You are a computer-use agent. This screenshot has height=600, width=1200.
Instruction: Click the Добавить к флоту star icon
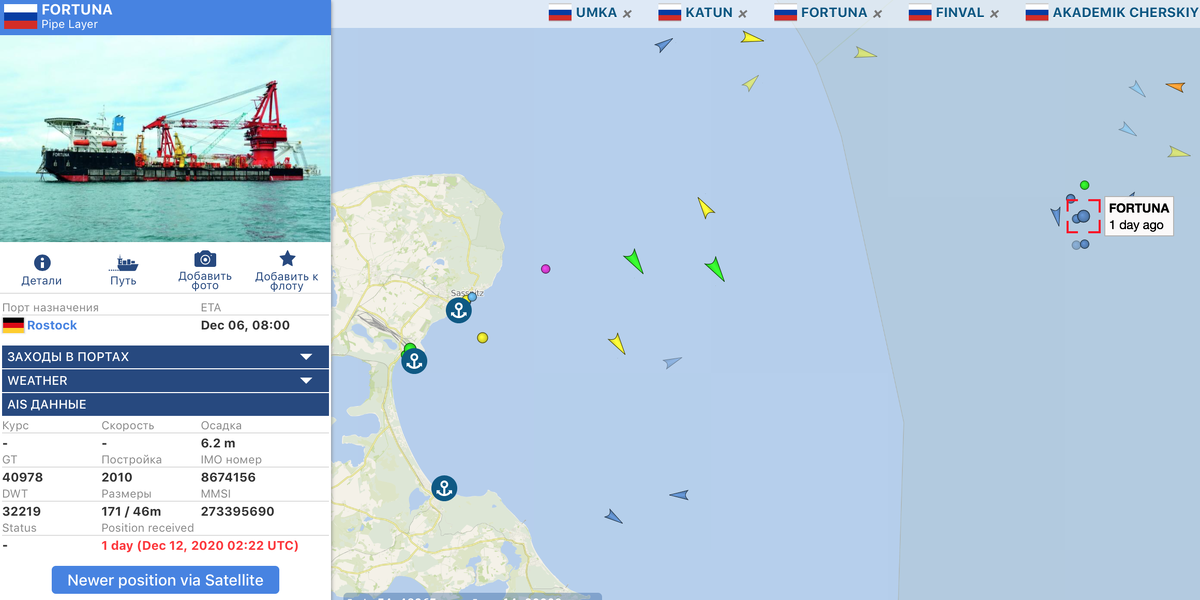[287, 259]
